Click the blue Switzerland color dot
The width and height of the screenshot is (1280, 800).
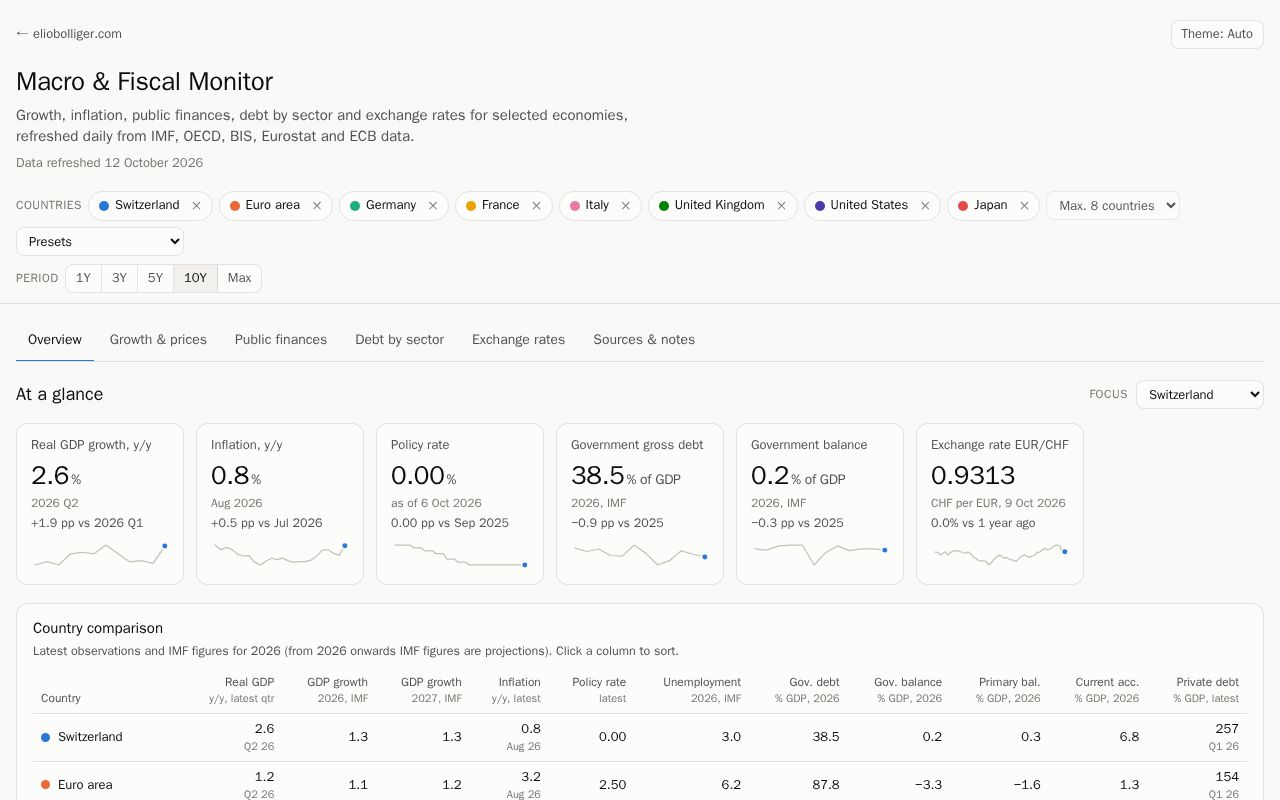point(104,206)
